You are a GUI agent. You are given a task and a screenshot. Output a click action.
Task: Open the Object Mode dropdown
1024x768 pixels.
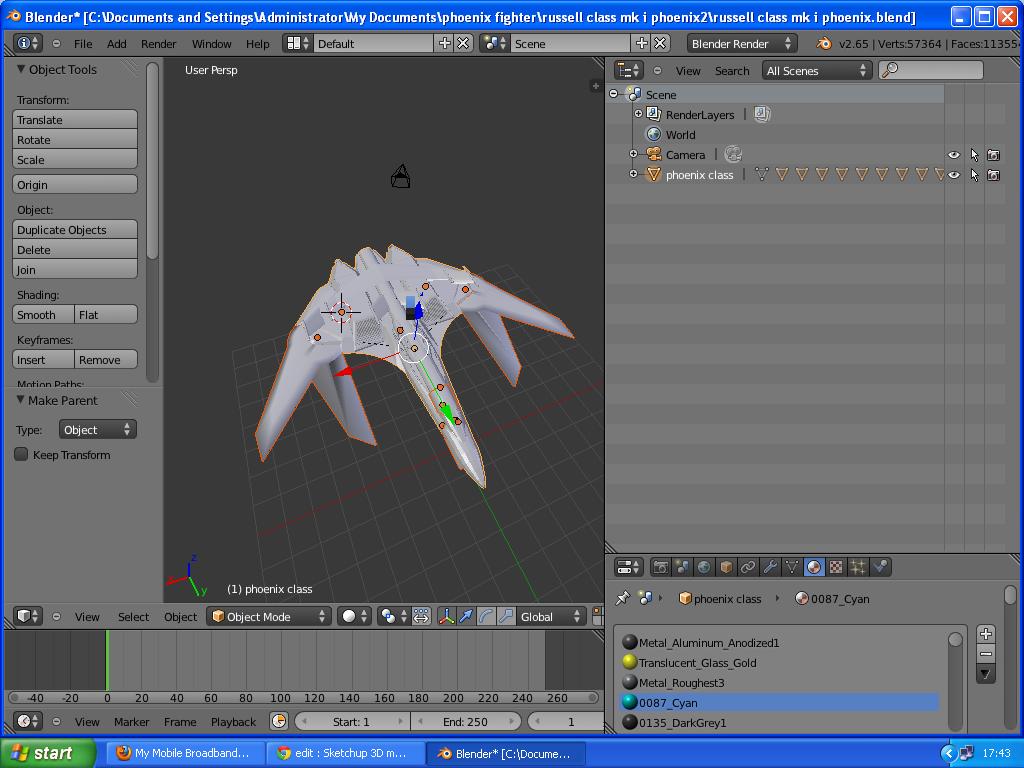point(266,617)
